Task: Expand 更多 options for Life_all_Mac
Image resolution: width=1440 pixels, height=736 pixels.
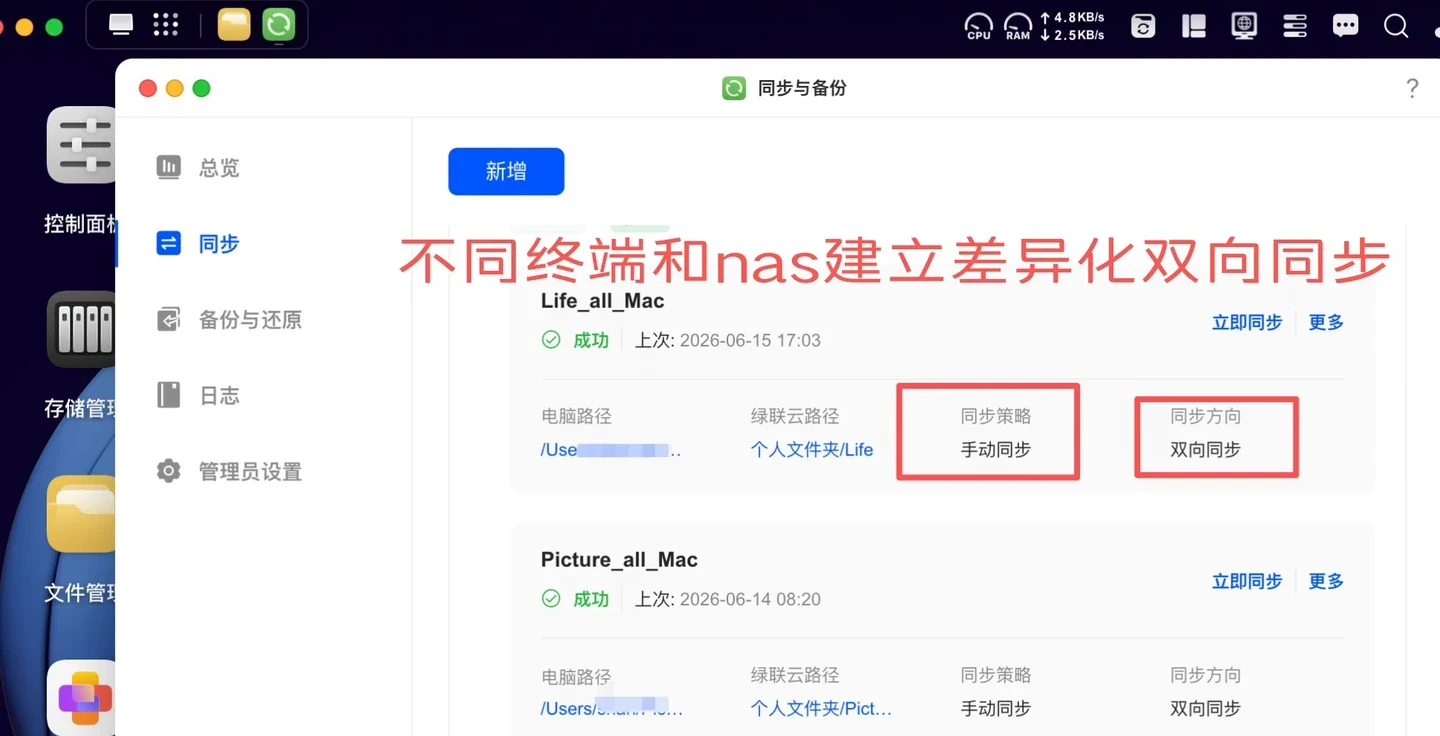Action: point(1326,322)
